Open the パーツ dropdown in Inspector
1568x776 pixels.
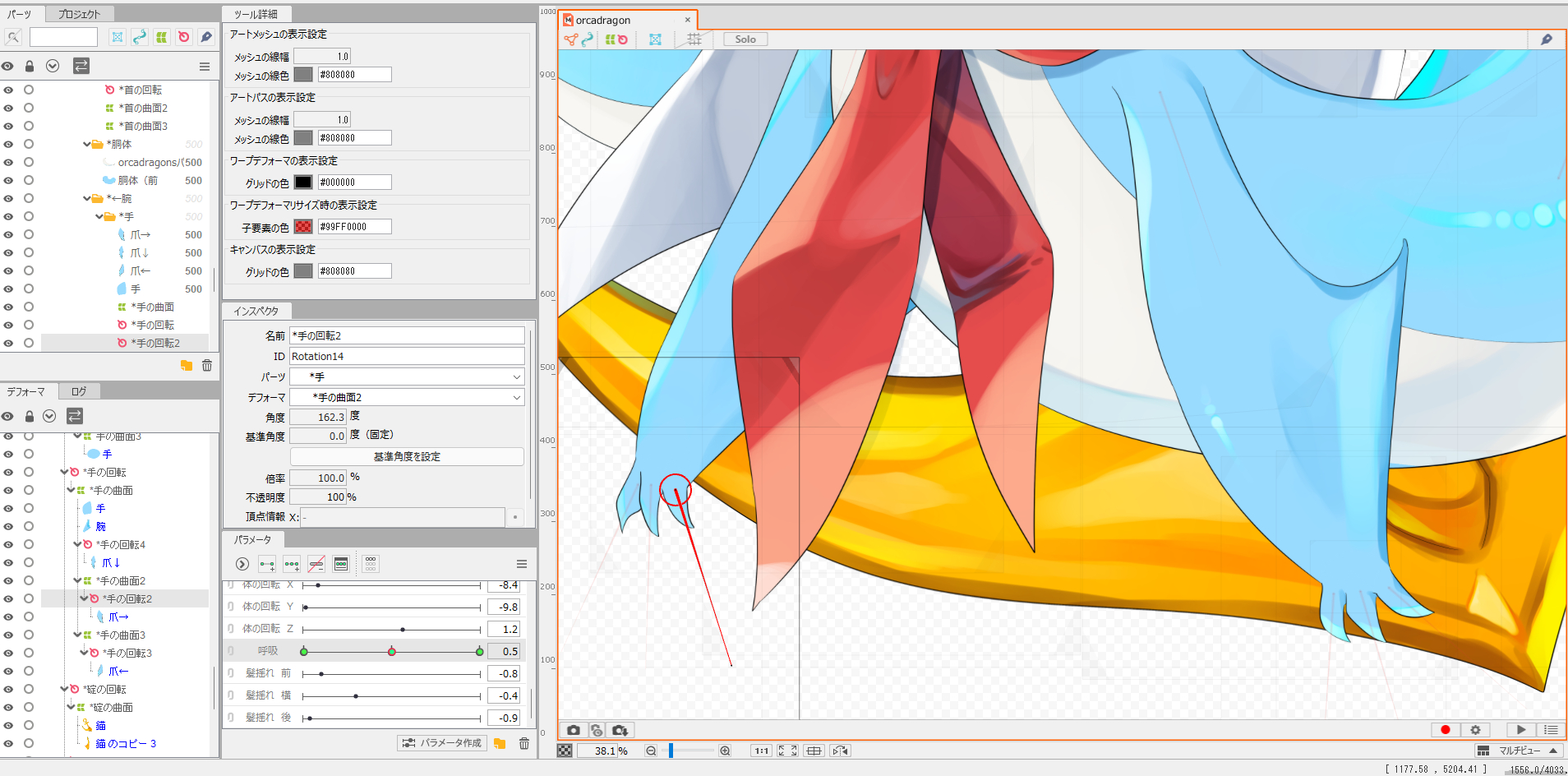pyautogui.click(x=407, y=376)
